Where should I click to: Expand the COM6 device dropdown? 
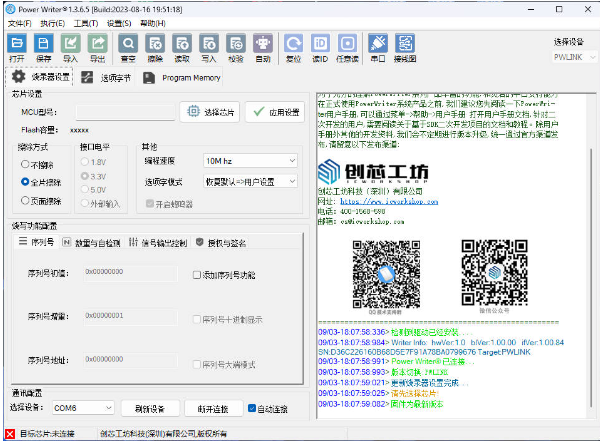83,408
